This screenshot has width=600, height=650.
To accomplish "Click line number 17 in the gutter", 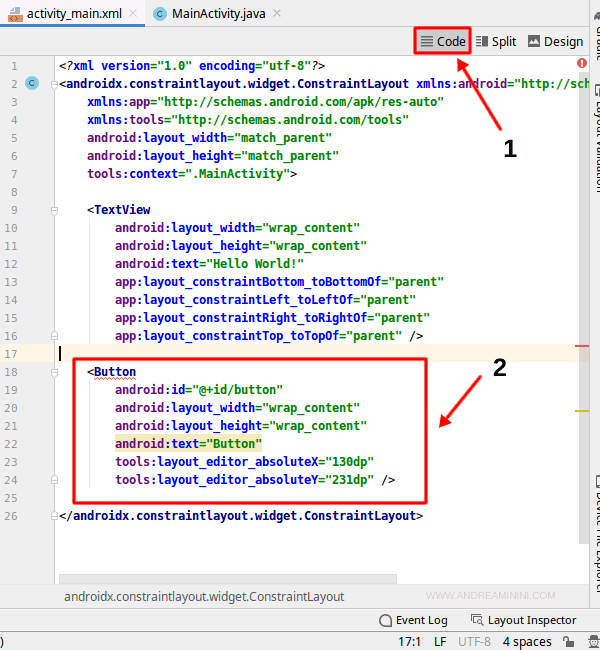I will tap(11, 354).
